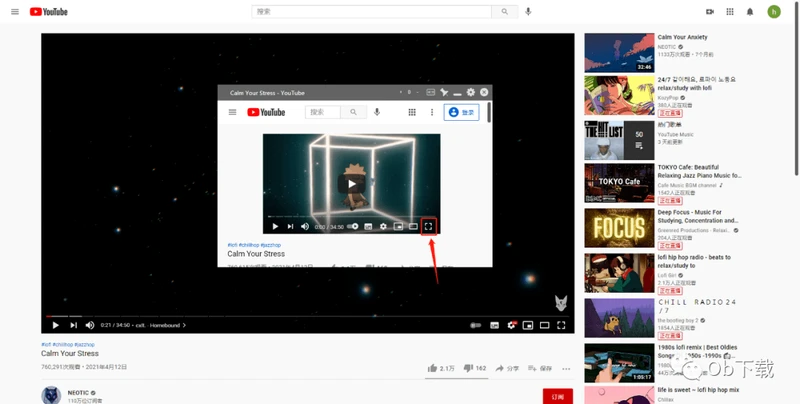Play the main video from the bottom control bar
800x404 pixels.
click(56, 325)
